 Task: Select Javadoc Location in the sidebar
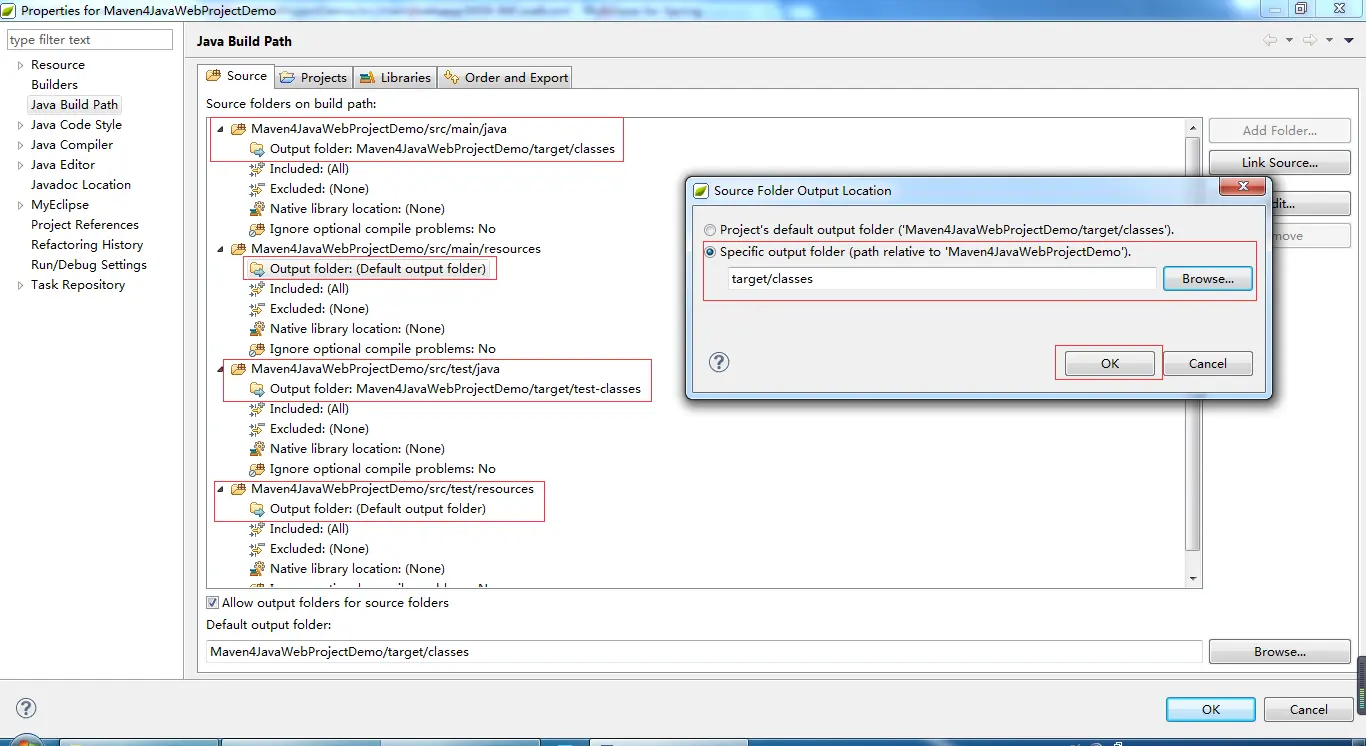point(81,185)
